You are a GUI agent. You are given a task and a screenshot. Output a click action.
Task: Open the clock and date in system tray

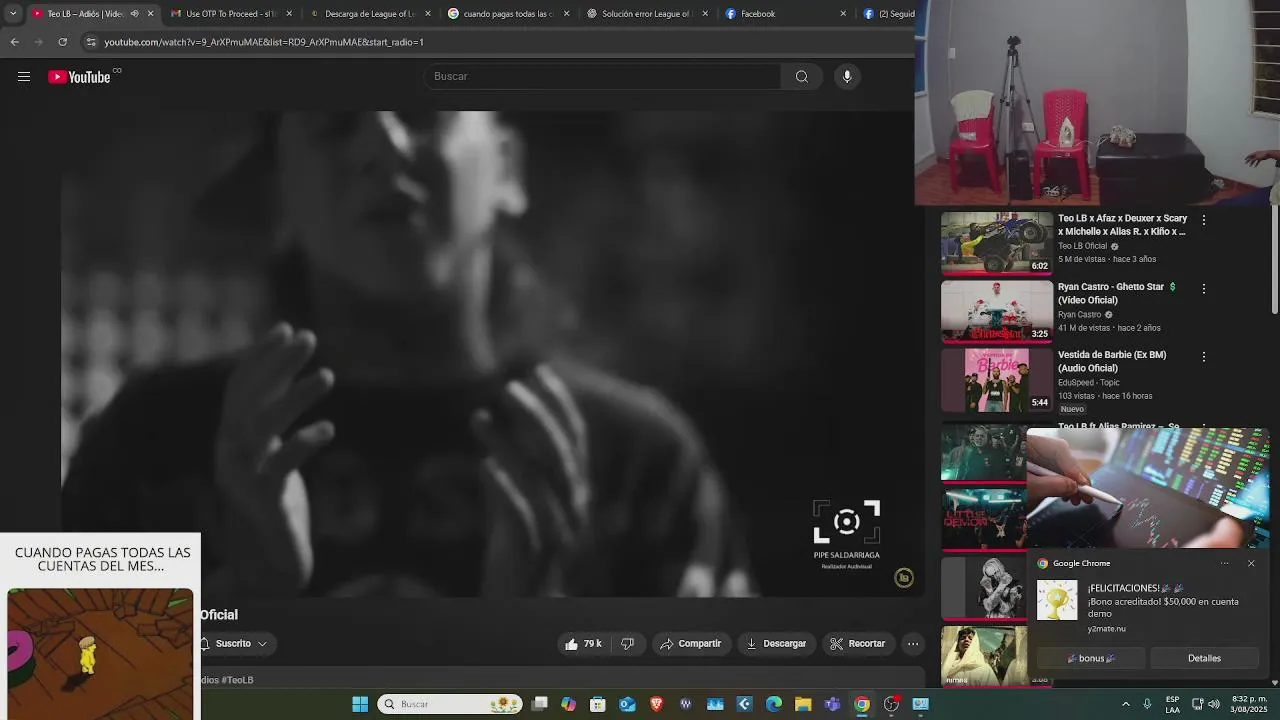tap(1249, 704)
